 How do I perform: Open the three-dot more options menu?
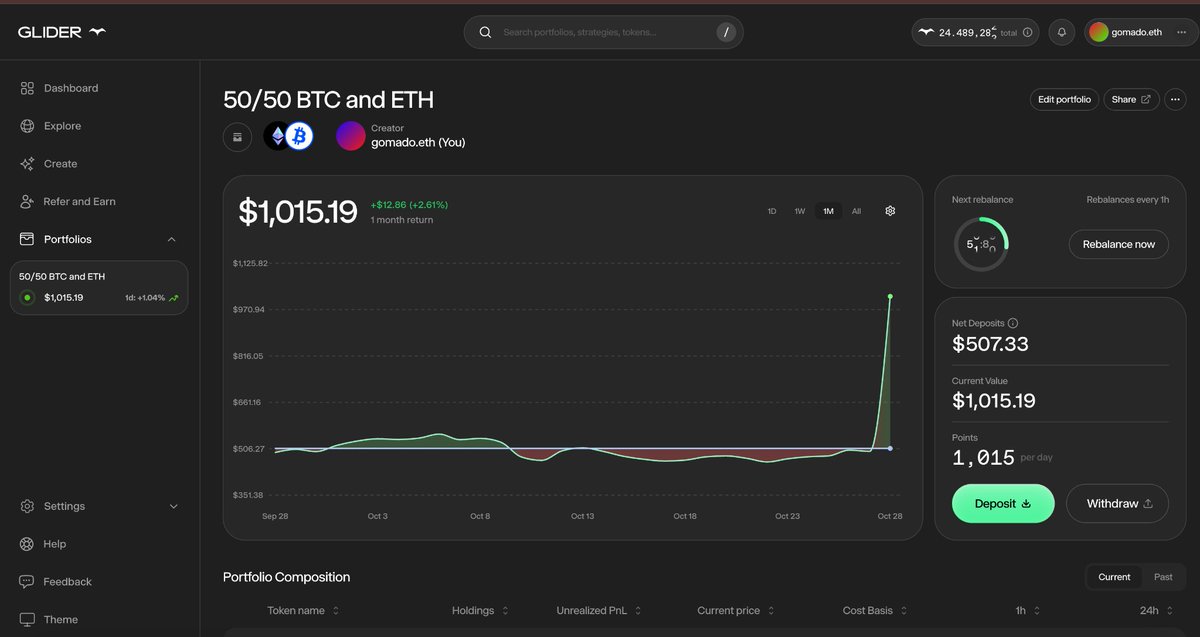point(1175,99)
